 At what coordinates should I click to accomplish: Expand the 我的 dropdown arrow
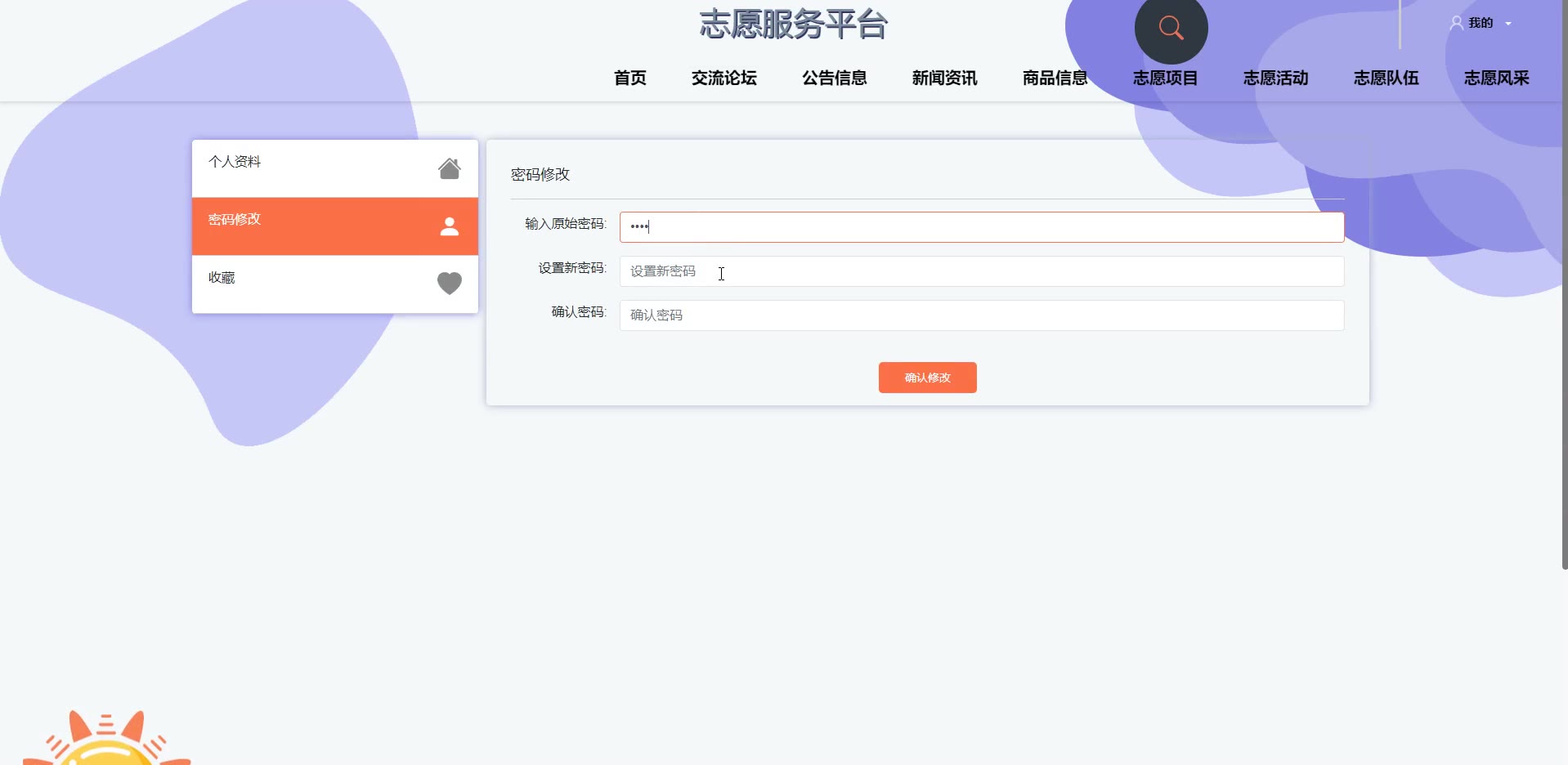click(1508, 24)
